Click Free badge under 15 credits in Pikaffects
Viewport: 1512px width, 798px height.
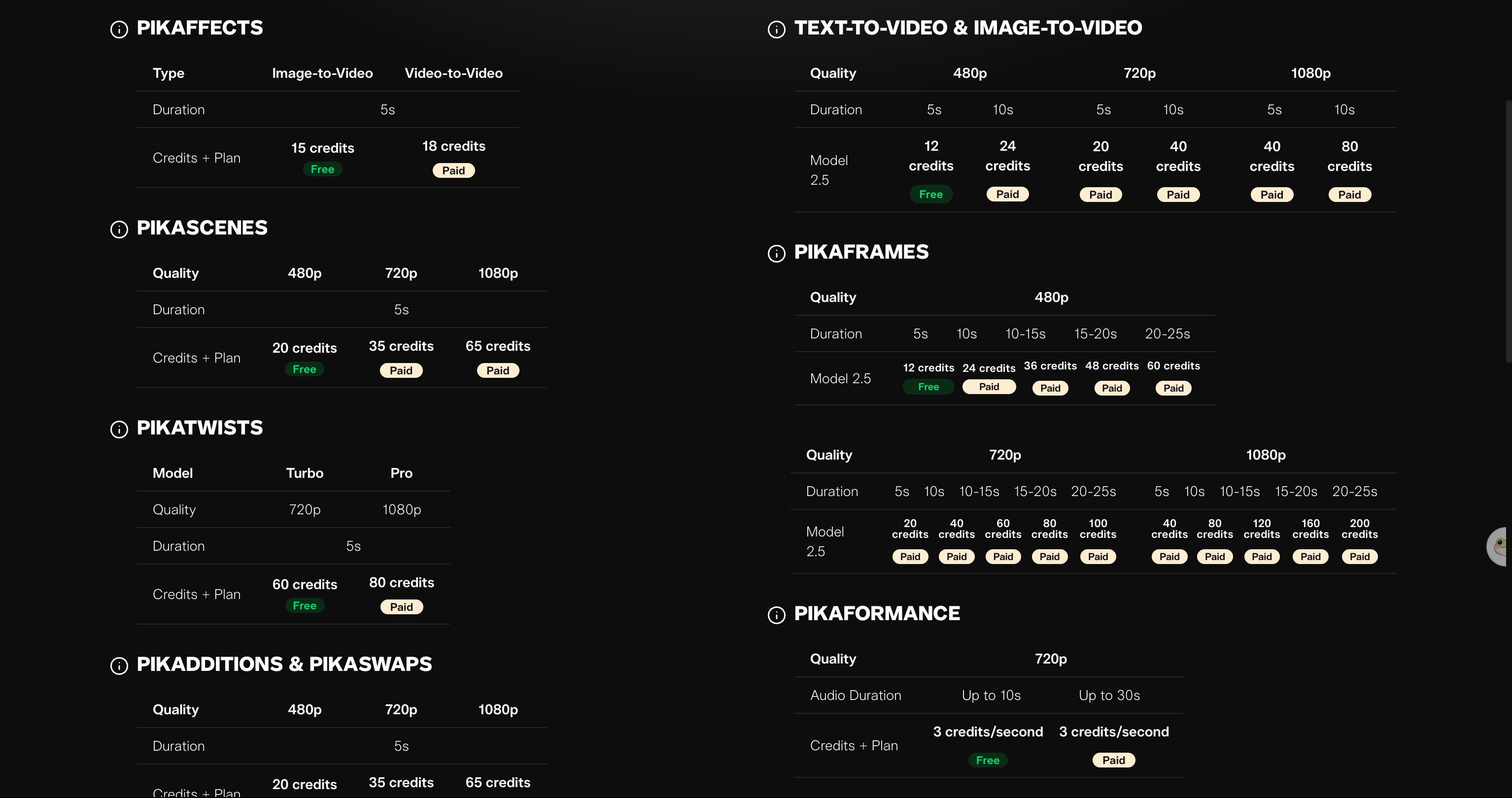tap(322, 169)
